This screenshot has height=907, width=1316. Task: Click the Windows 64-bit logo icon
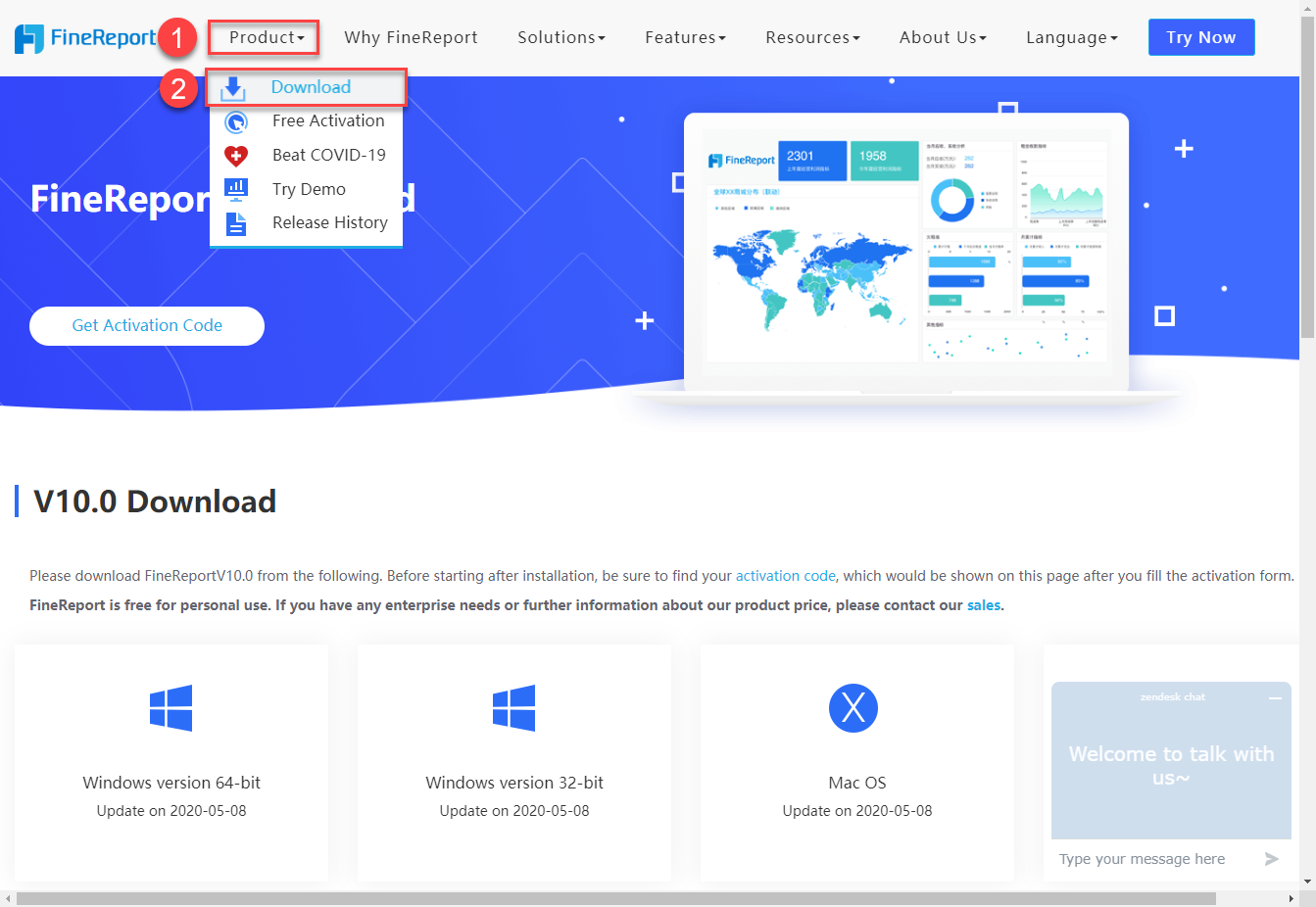[171, 708]
